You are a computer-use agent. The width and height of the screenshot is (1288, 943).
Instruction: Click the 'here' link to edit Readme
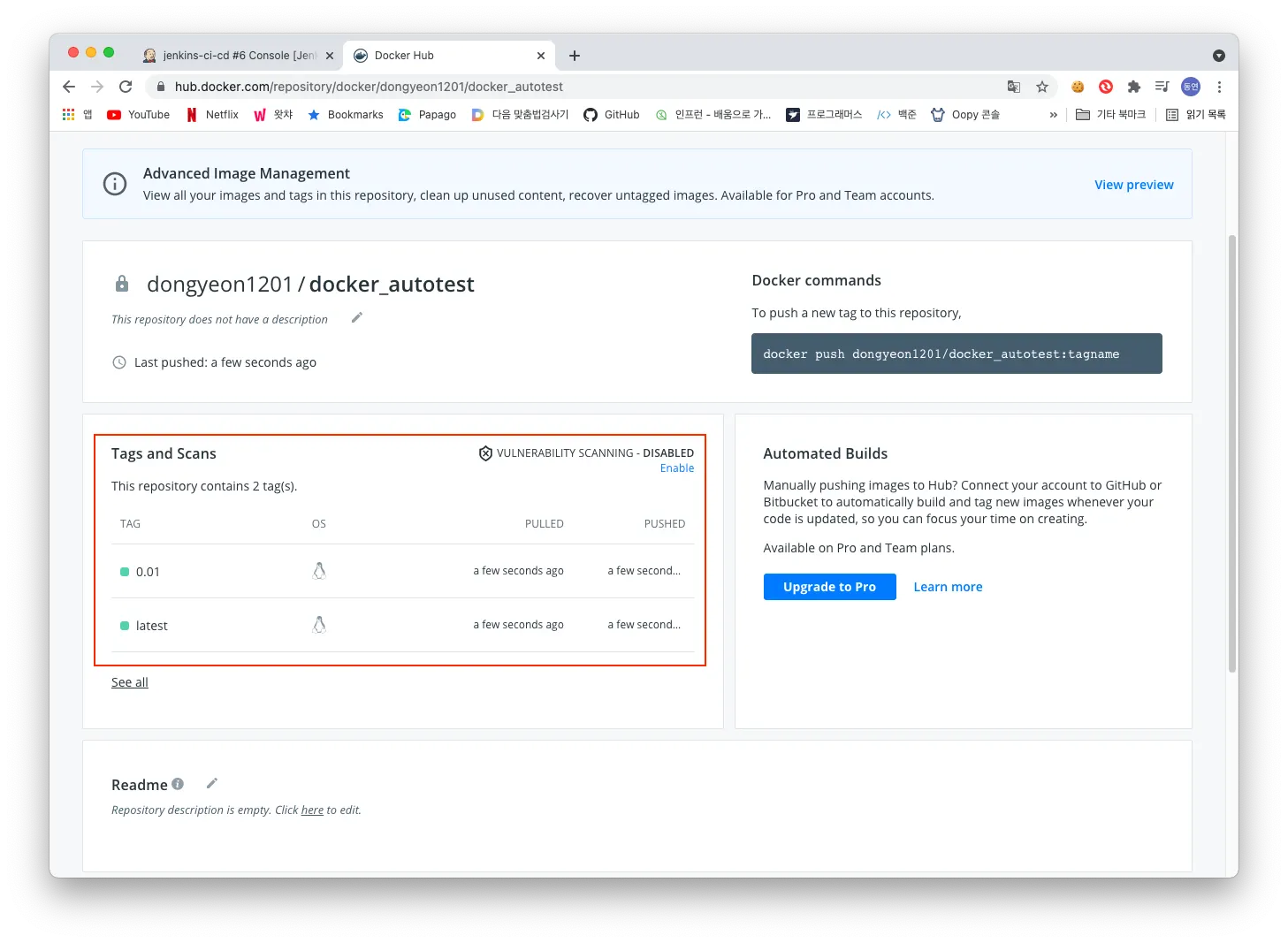point(312,810)
